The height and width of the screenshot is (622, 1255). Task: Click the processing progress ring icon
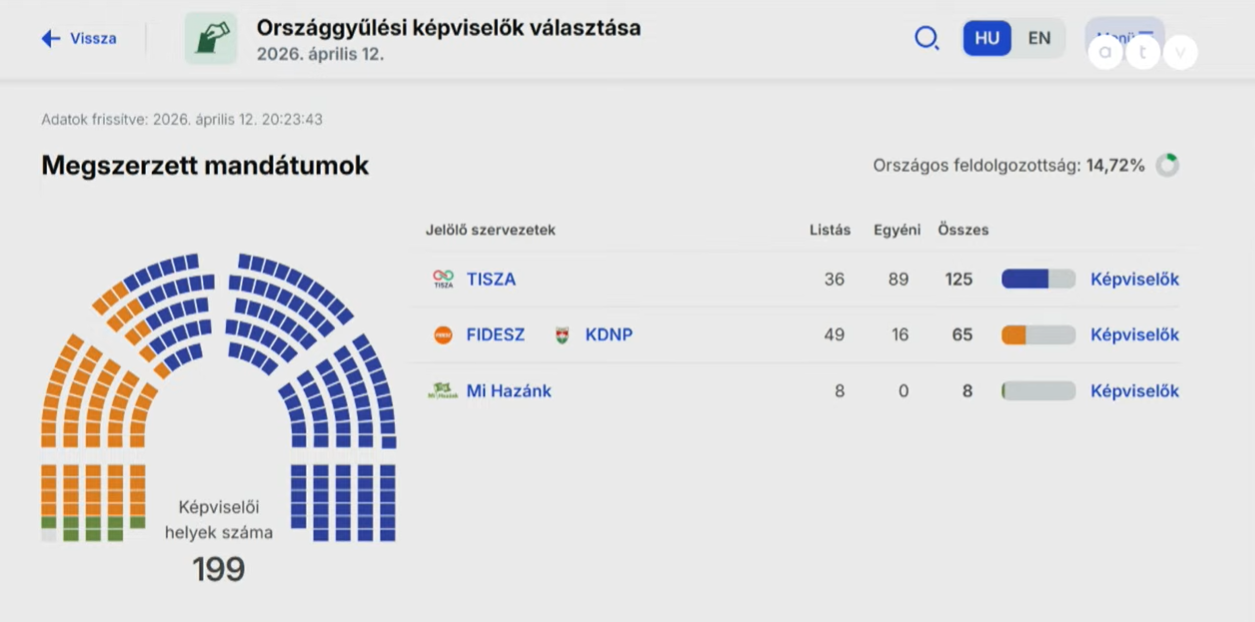coord(1167,165)
